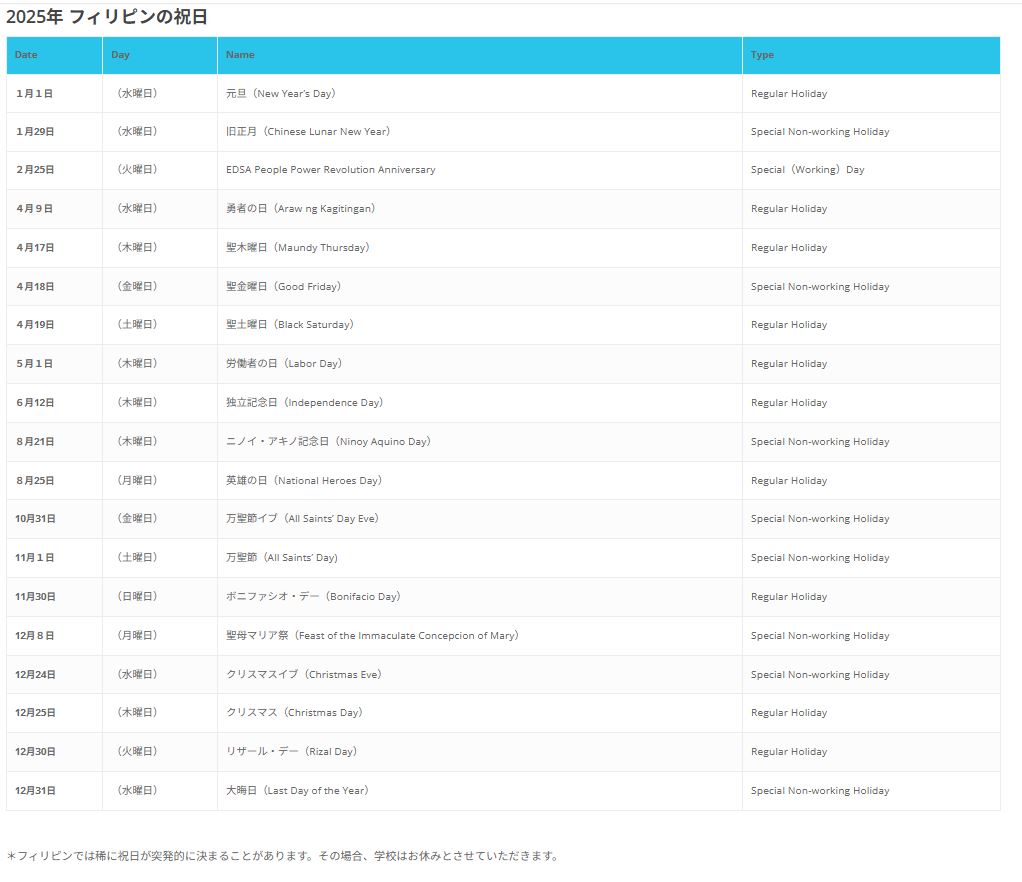Image resolution: width=1022 pixels, height=882 pixels.
Task: Click EDSA People Power Revolution Anniversary
Action: pyautogui.click(x=330, y=169)
